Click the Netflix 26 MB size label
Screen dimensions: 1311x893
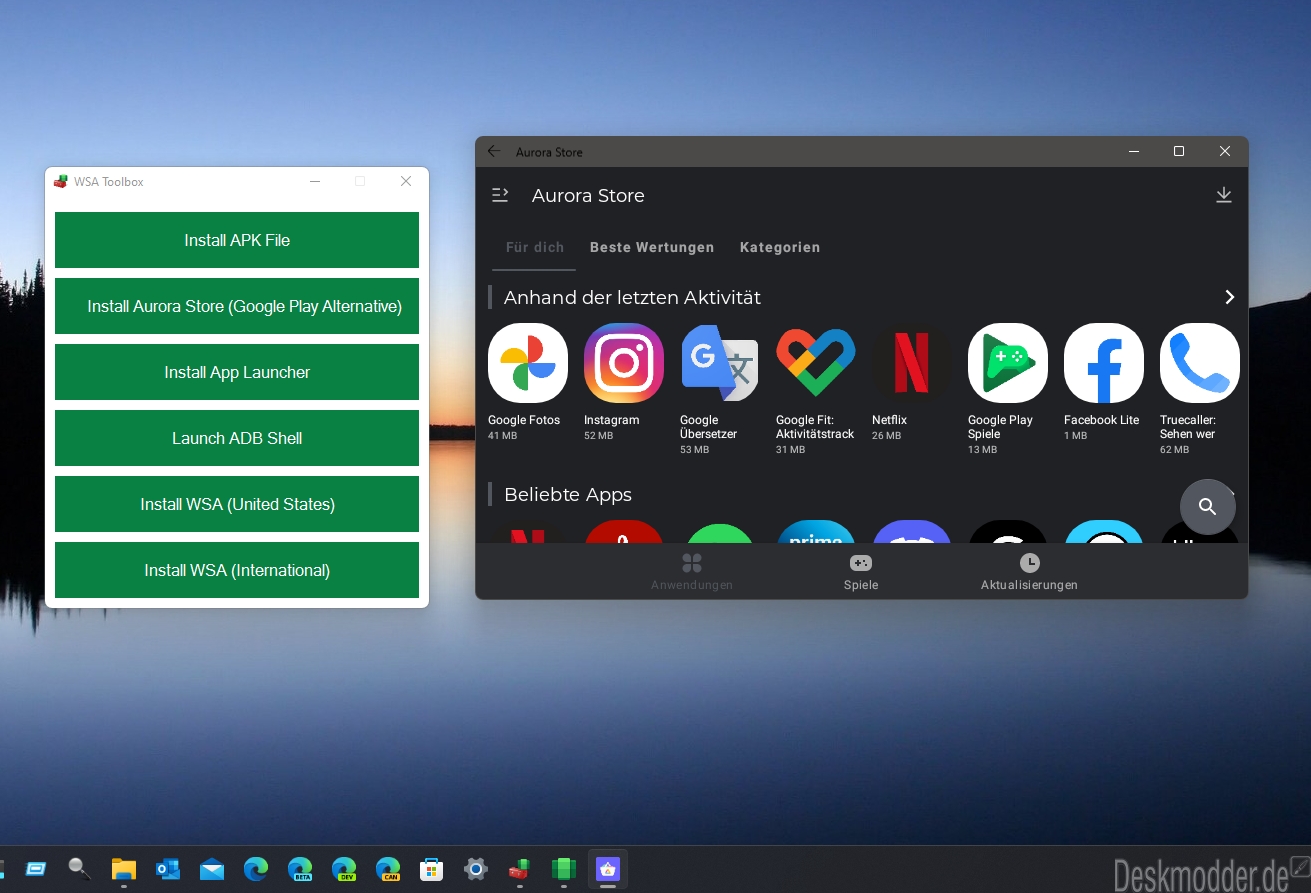tap(886, 436)
